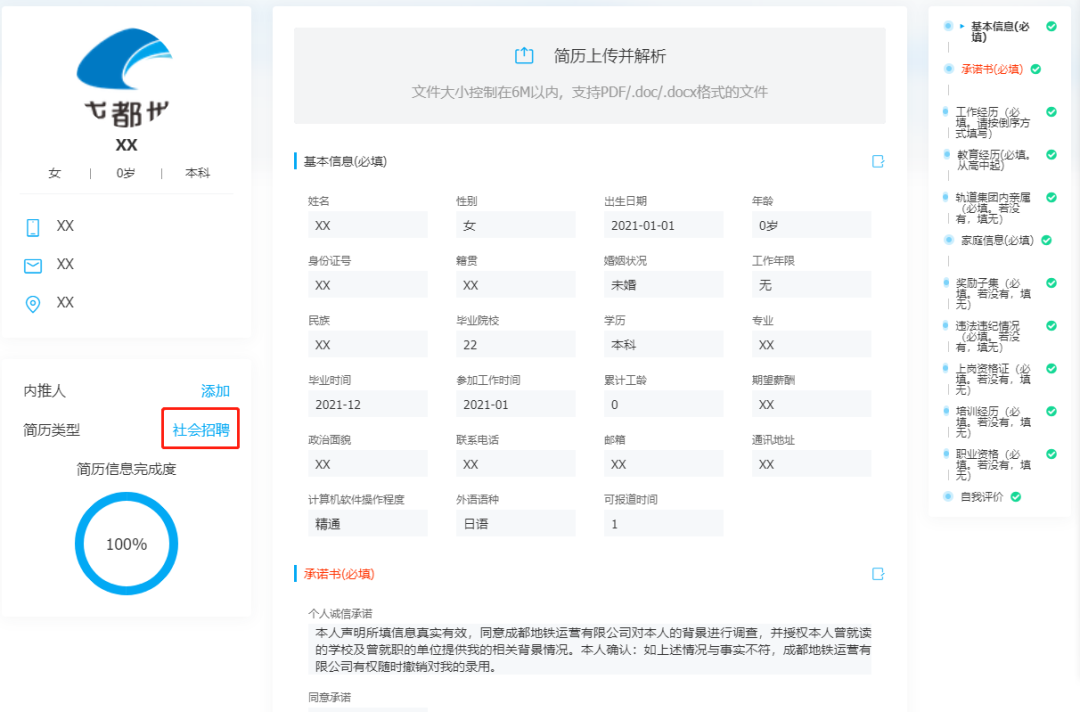Click the 100% completion progress circle
Screen dimensions: 1080x712
pos(126,543)
